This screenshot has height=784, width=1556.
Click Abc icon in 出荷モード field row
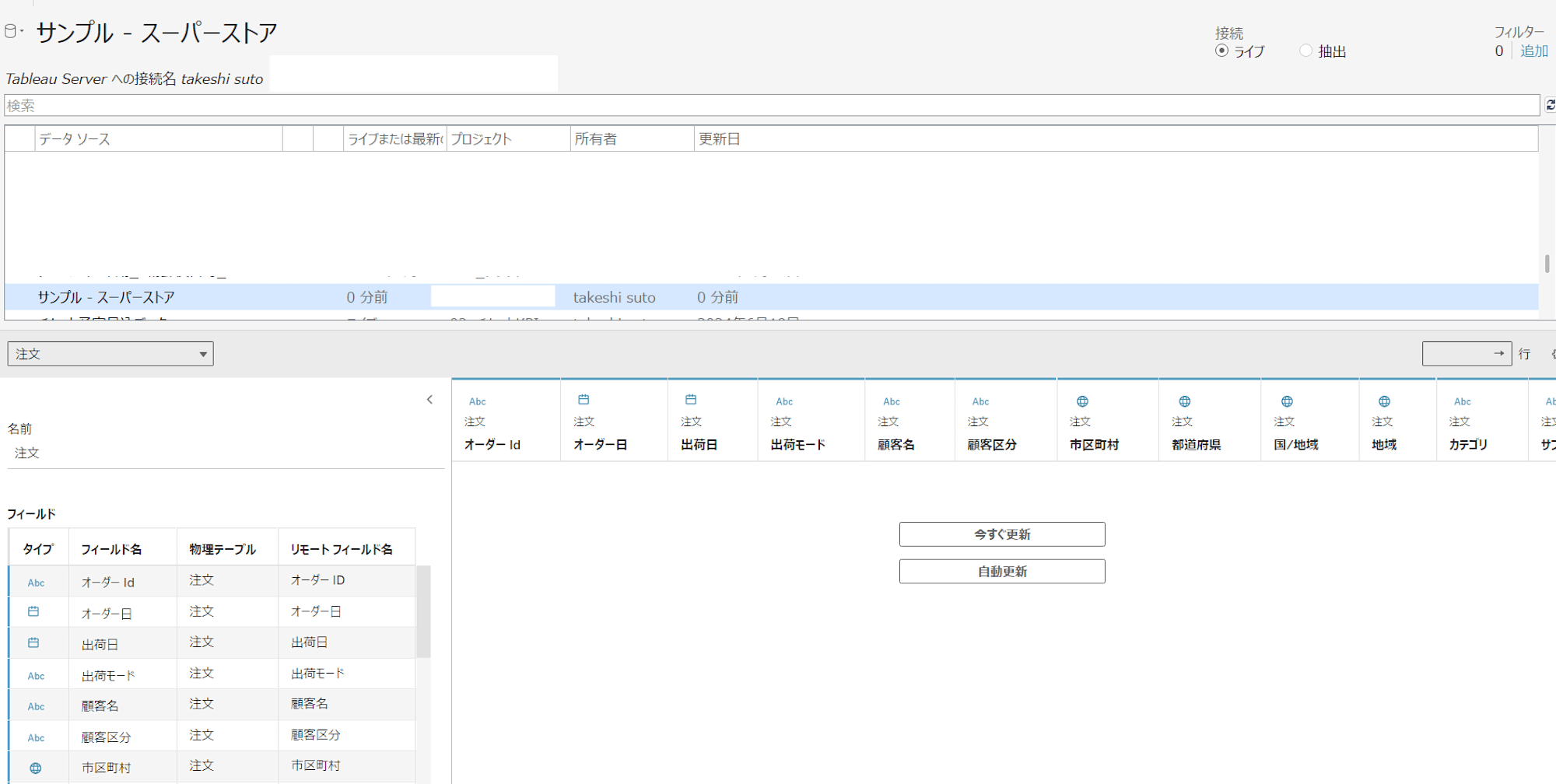pos(36,676)
